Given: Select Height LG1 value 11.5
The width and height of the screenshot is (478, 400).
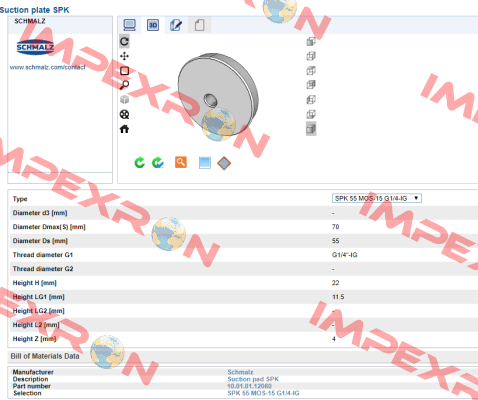Looking at the screenshot, I should (338, 297).
